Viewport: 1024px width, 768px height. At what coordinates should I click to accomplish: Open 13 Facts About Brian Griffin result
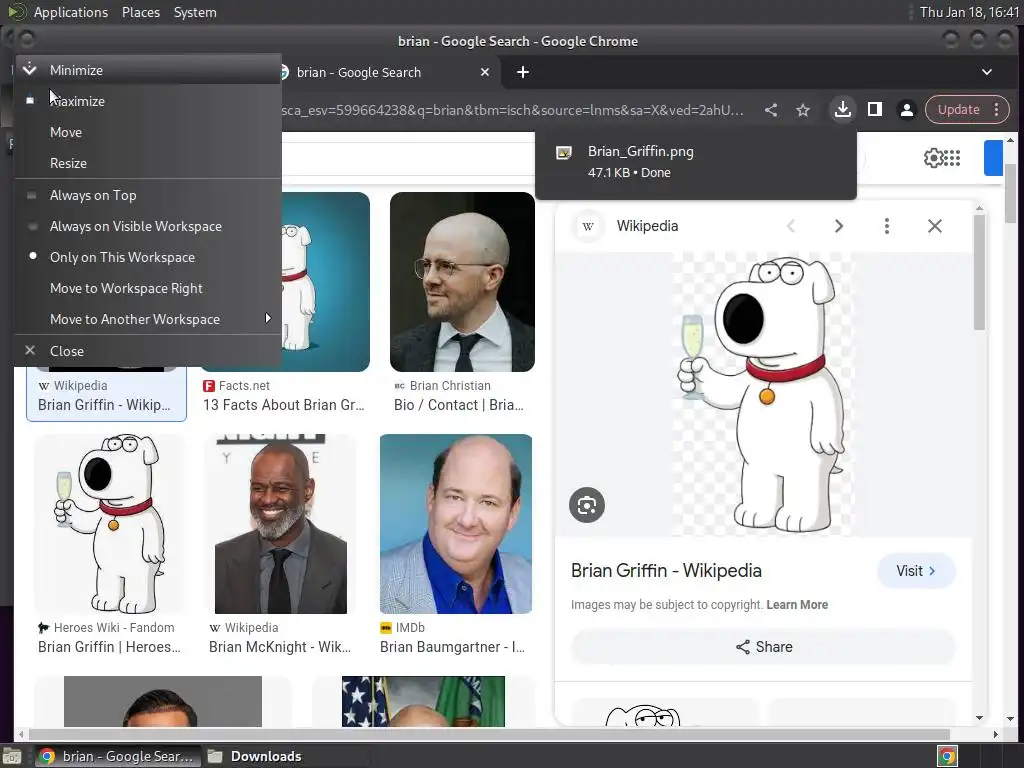(284, 405)
